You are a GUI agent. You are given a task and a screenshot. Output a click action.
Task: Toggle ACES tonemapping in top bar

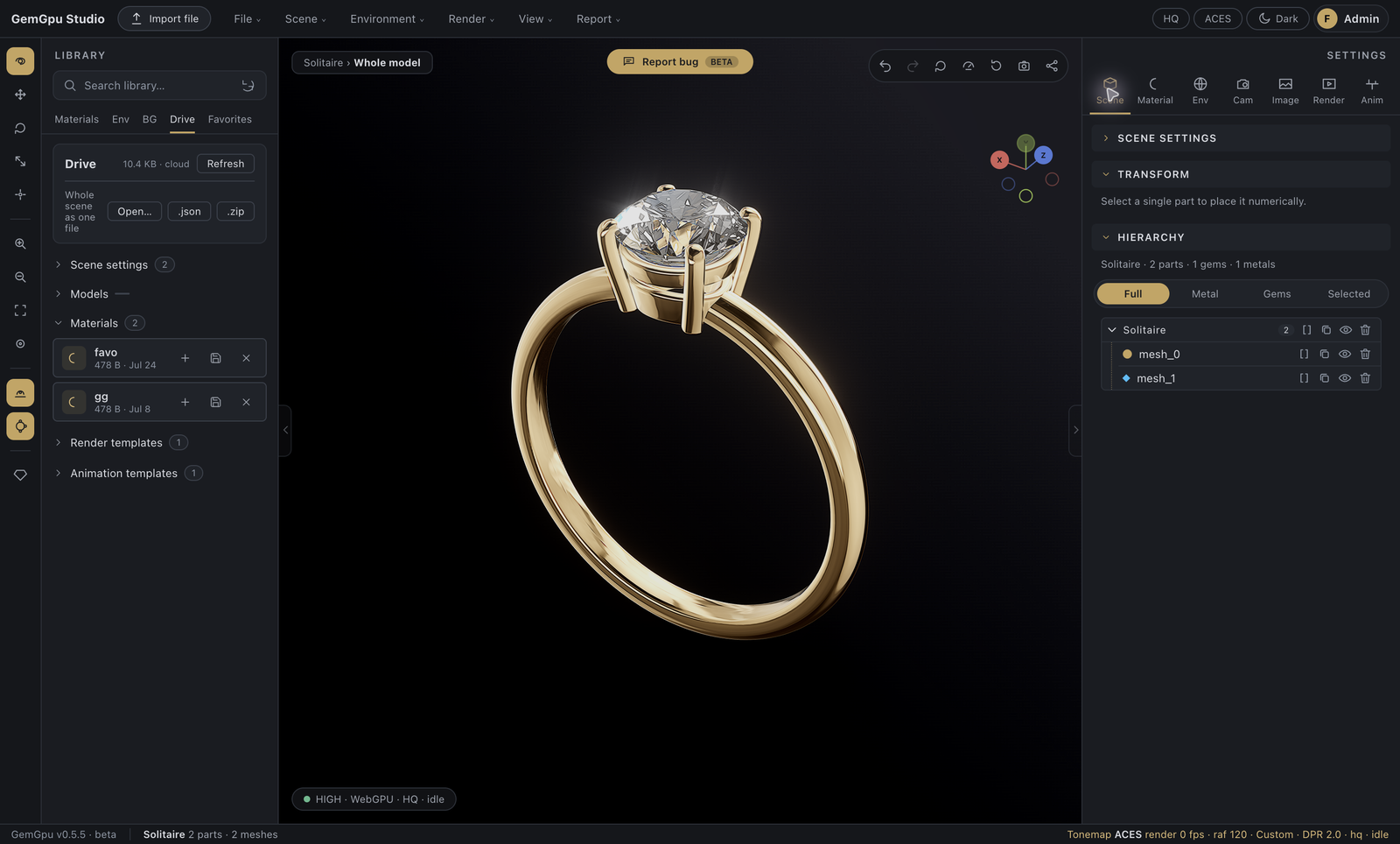(x=1217, y=18)
